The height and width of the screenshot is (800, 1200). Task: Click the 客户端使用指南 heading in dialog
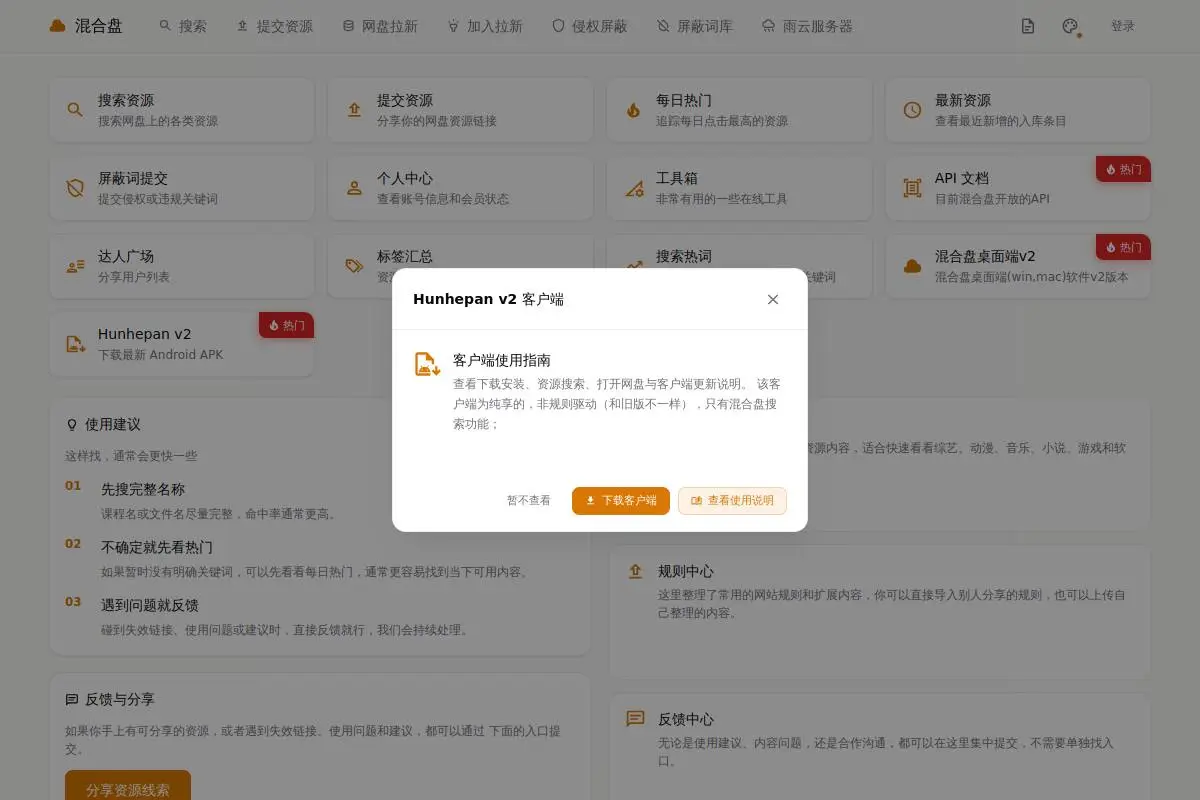coord(502,360)
